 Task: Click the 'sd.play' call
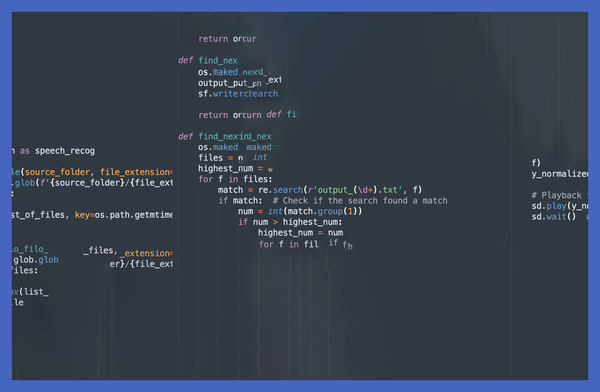549,206
